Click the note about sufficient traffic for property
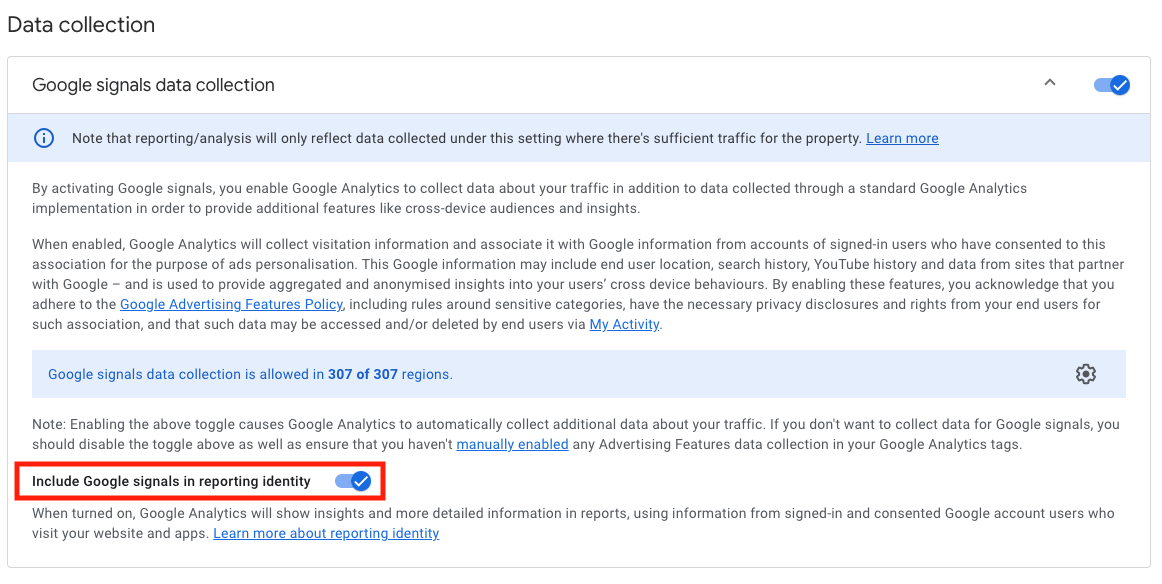This screenshot has width=1162, height=584. 467,139
